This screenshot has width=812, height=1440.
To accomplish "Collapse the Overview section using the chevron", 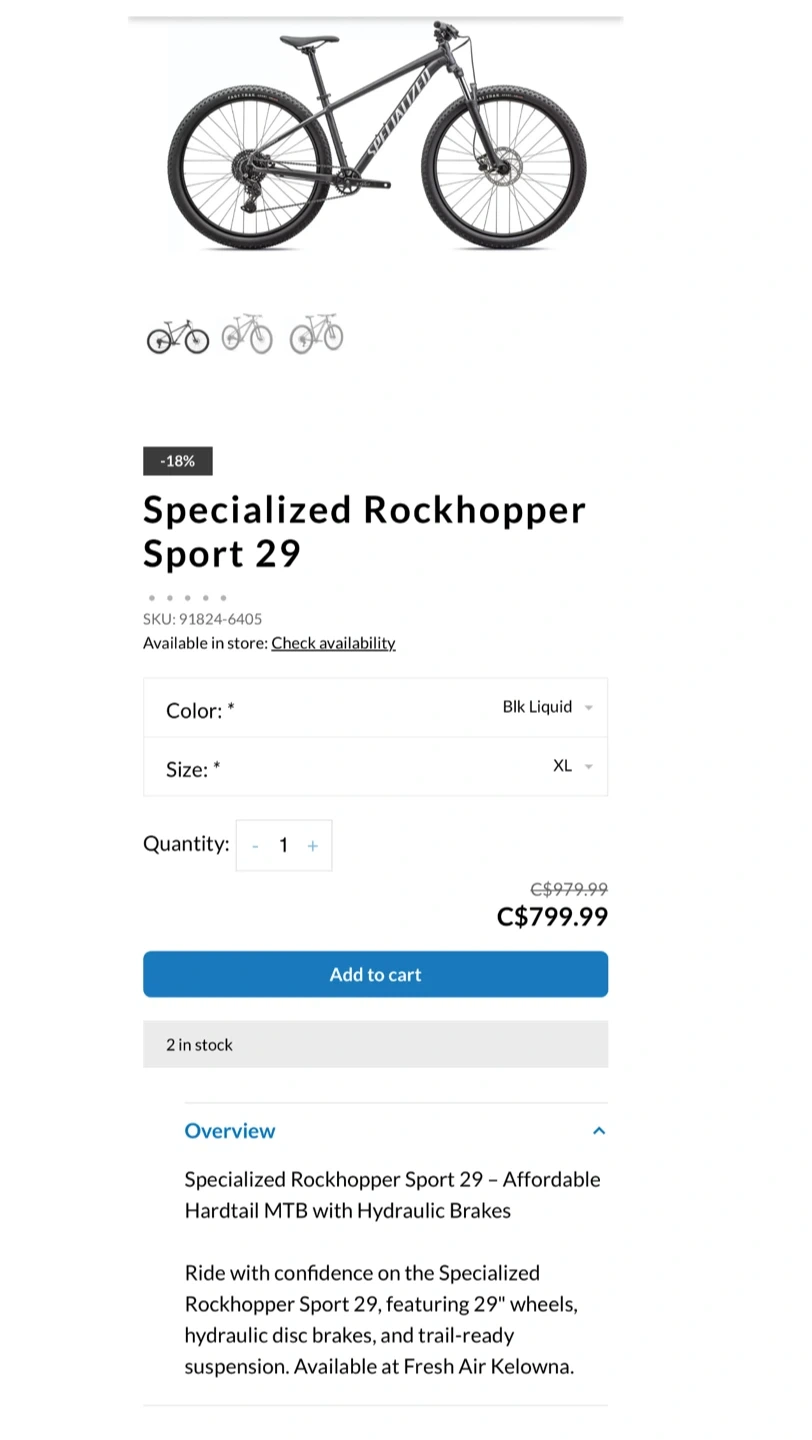I will 599,1131.
